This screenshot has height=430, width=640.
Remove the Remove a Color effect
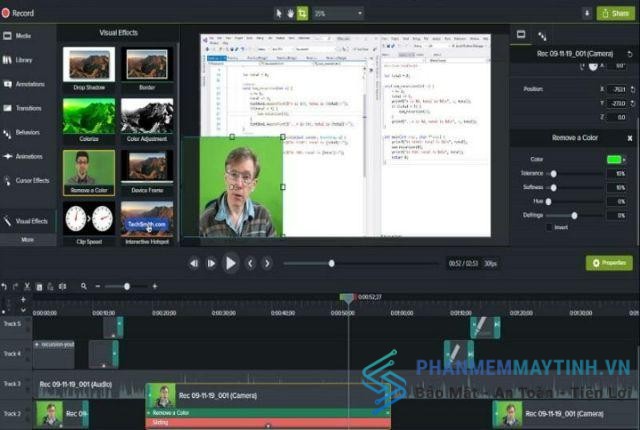point(630,138)
